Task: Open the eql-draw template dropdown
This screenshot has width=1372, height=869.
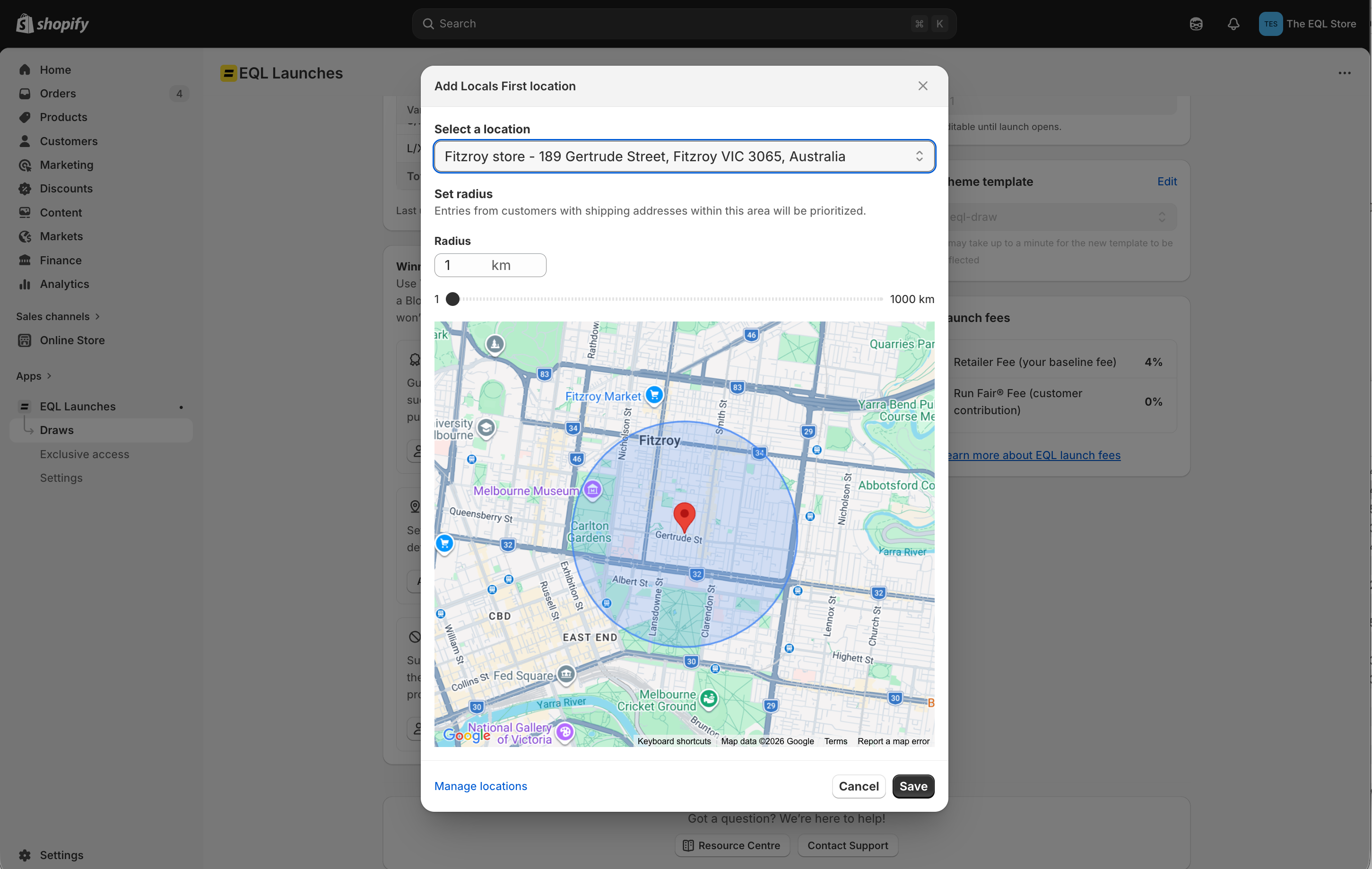Action: tap(1063, 217)
